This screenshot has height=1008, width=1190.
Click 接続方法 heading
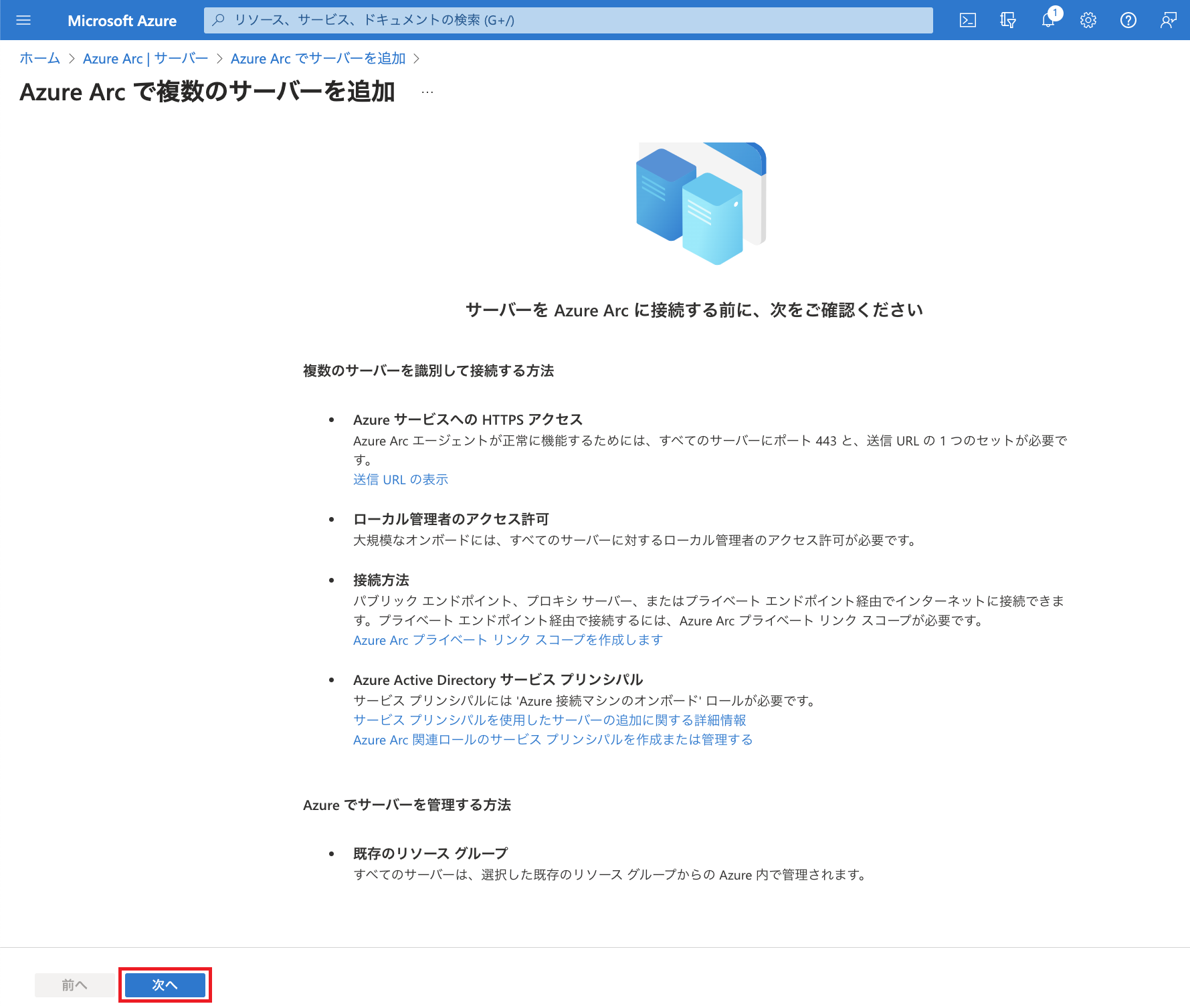click(x=381, y=580)
